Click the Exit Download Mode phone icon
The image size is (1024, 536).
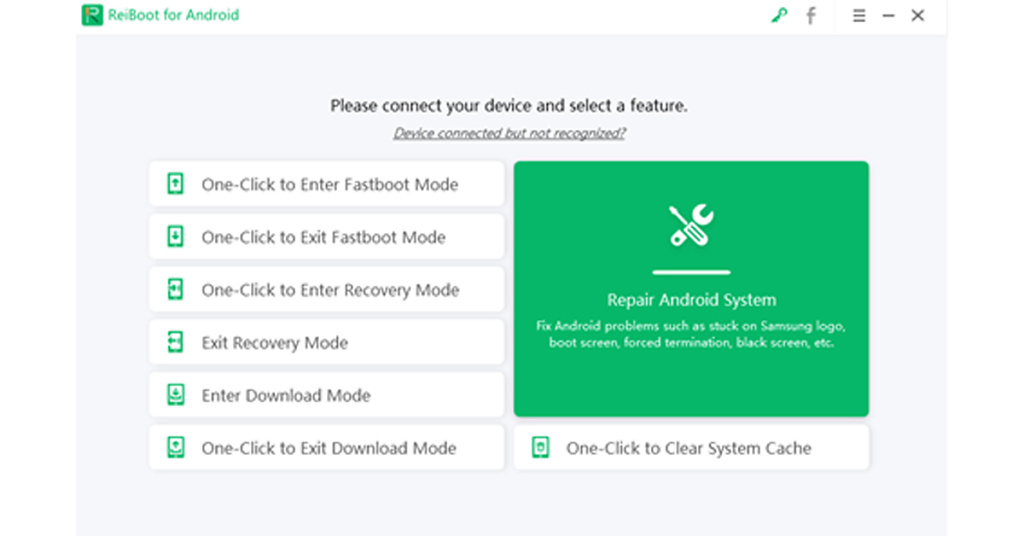tap(176, 448)
